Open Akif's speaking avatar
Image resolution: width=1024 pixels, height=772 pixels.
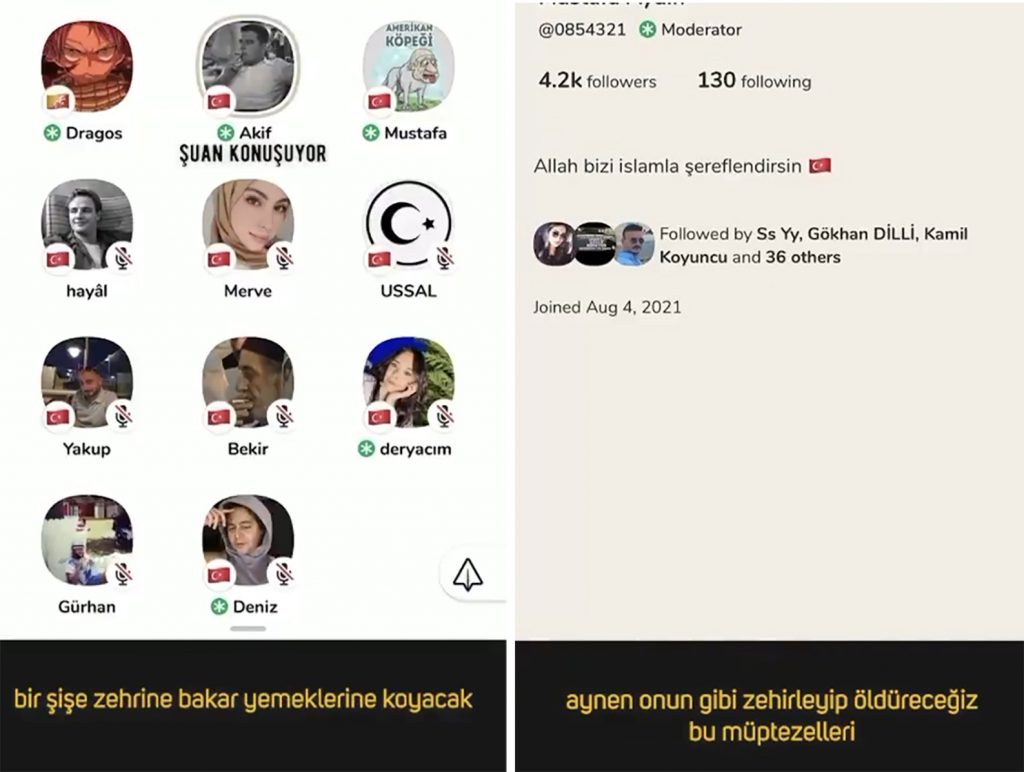point(248,66)
